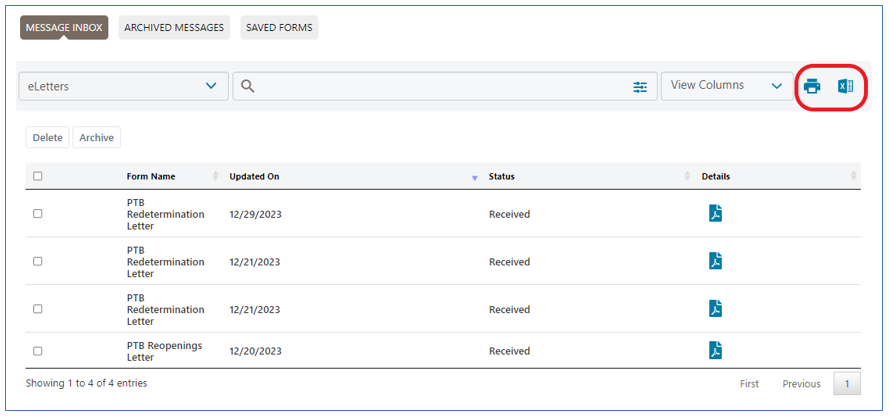Viewport: 890px width, 417px height.
Task: Export the list using the Excel icon
Action: [x=845, y=86]
